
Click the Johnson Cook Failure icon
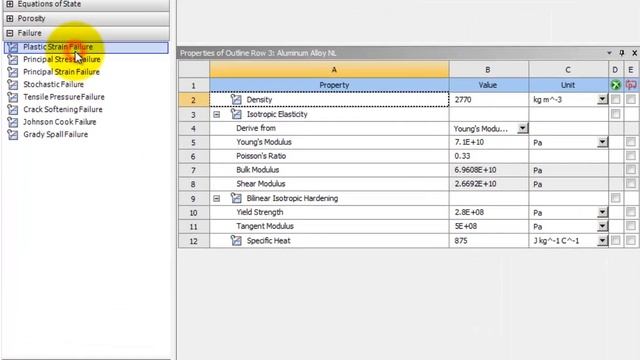pos(13,122)
